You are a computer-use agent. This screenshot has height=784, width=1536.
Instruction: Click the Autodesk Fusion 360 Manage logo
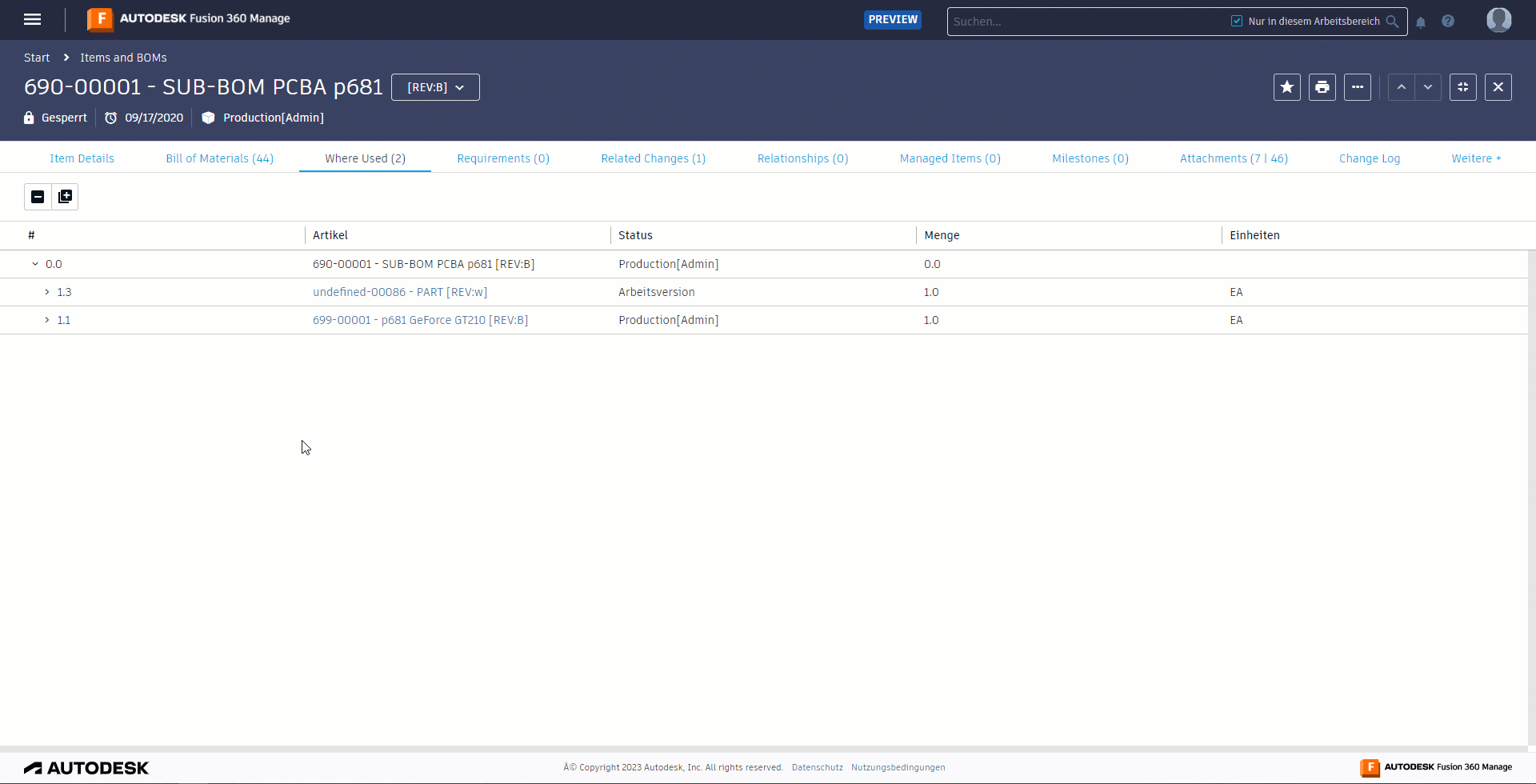(x=189, y=19)
